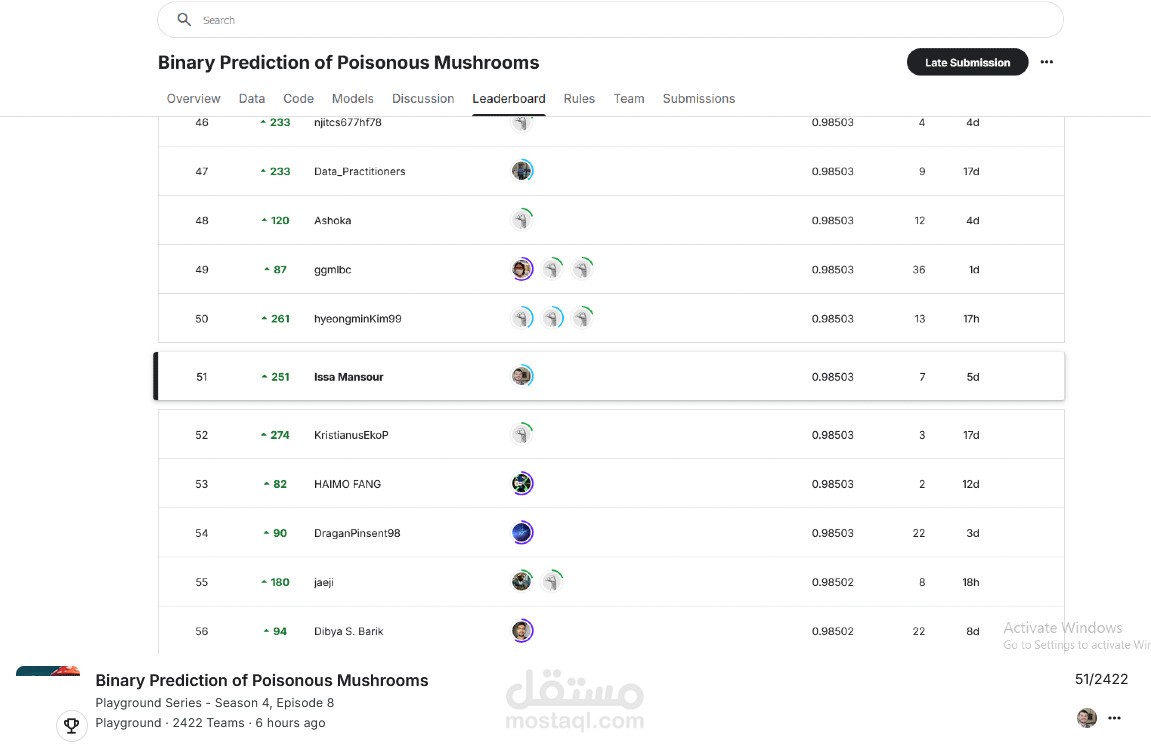This screenshot has width=1151, height=748.
Task: Click Dibya S. Barik's avatar
Action: 521,631
